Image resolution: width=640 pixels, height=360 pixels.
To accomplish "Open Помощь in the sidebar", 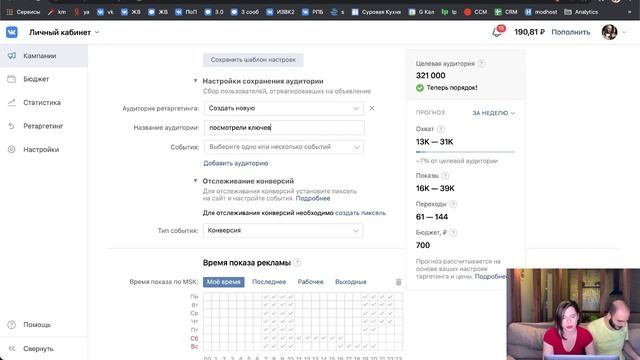I will (44, 324).
